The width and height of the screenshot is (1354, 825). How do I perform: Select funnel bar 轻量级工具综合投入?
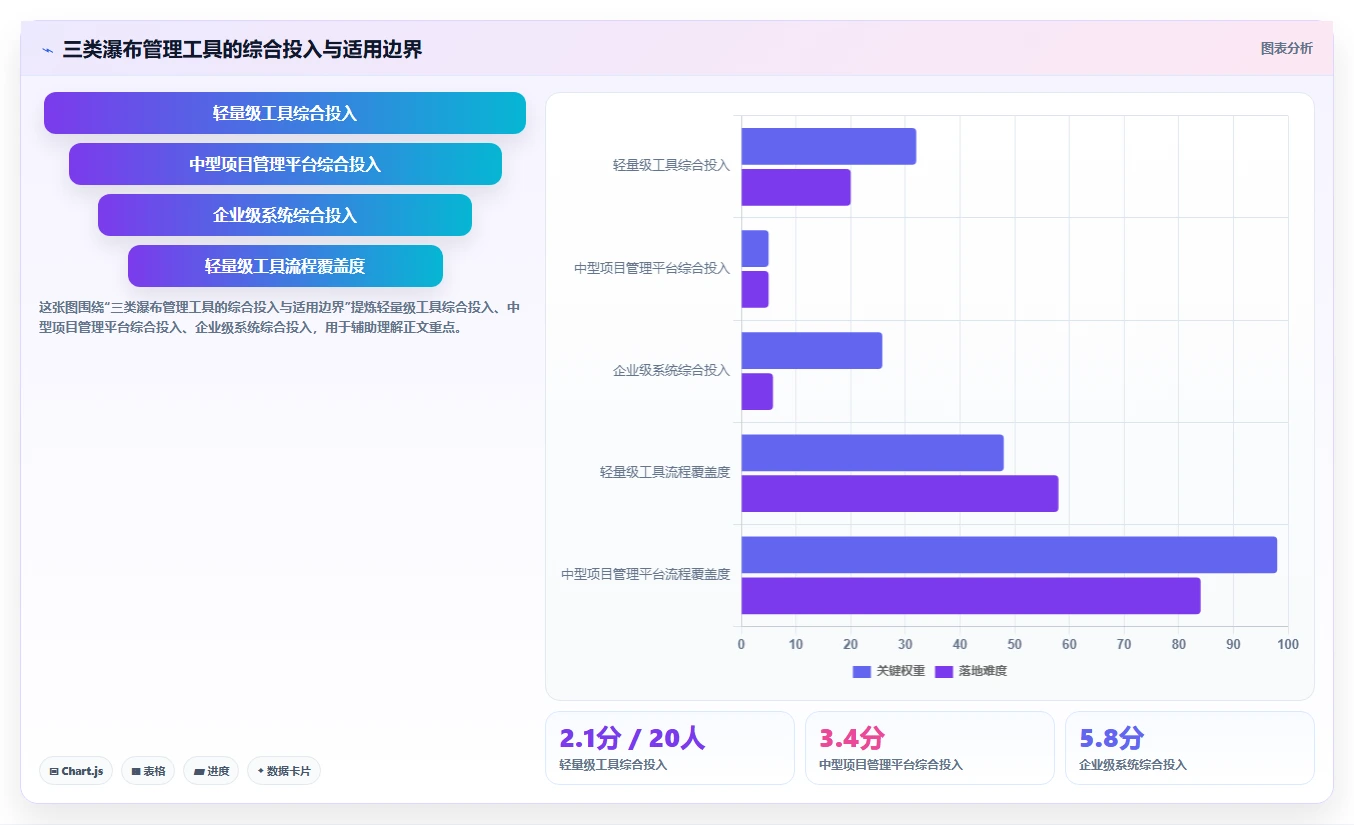pyautogui.click(x=285, y=113)
